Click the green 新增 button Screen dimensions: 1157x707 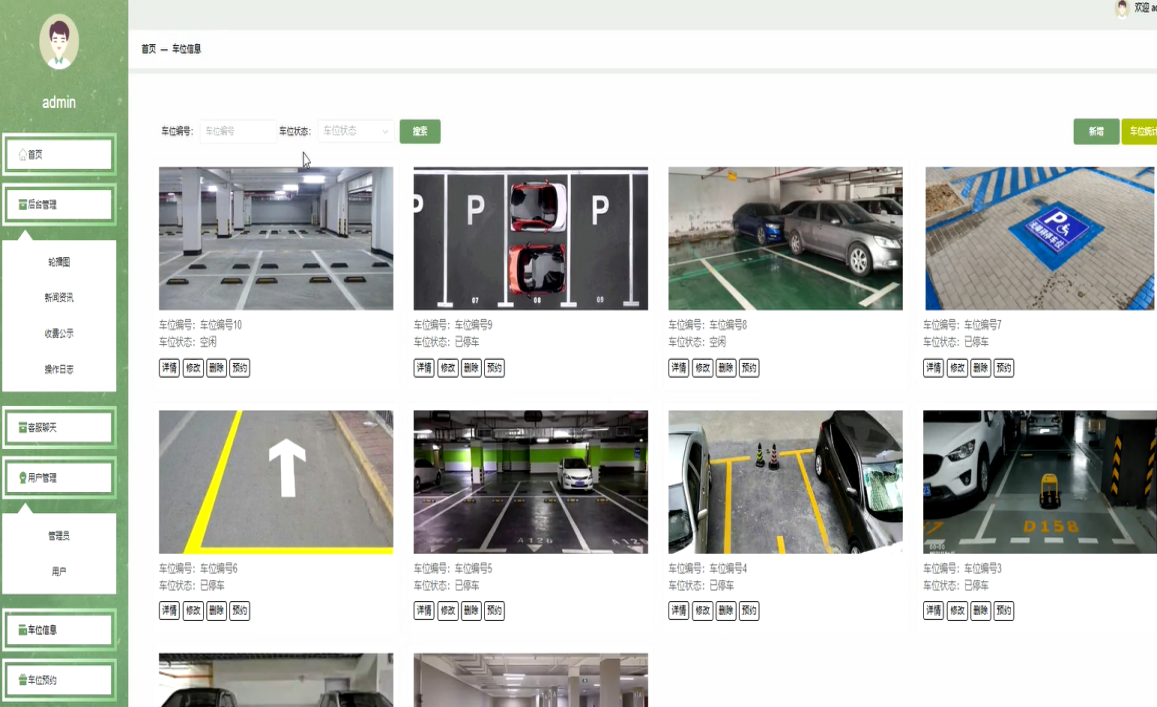[1096, 131]
